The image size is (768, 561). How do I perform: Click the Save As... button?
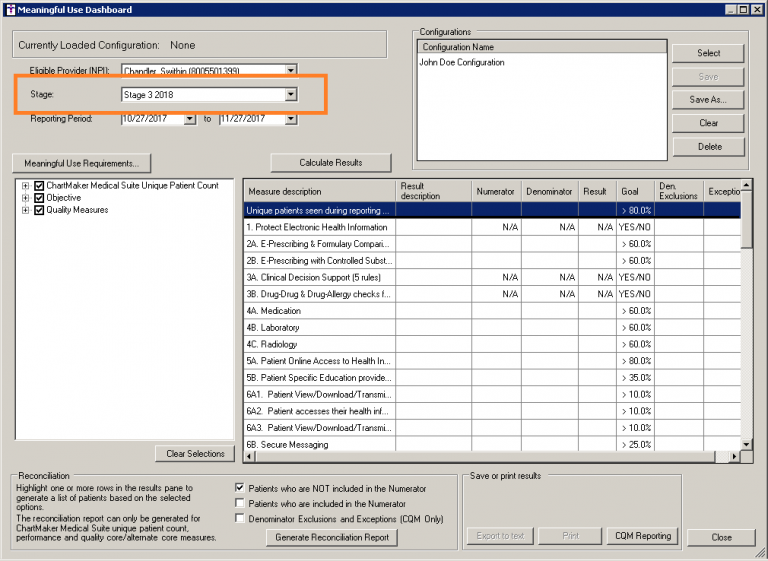(x=708, y=99)
